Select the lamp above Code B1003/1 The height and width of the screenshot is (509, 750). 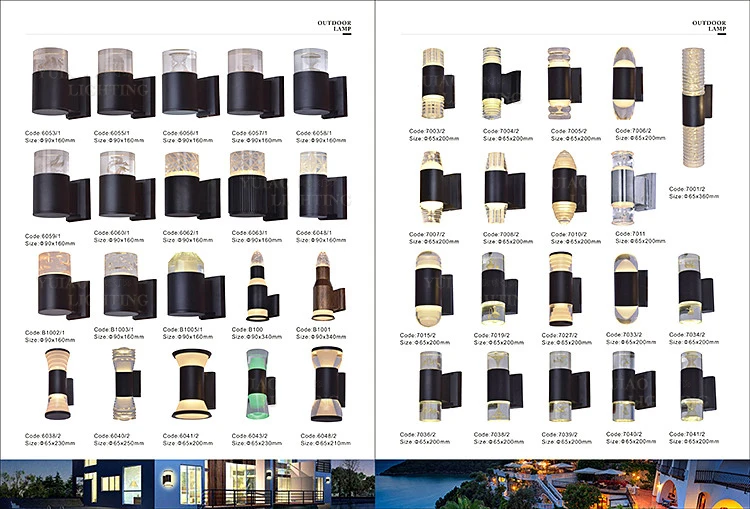(x=130, y=286)
